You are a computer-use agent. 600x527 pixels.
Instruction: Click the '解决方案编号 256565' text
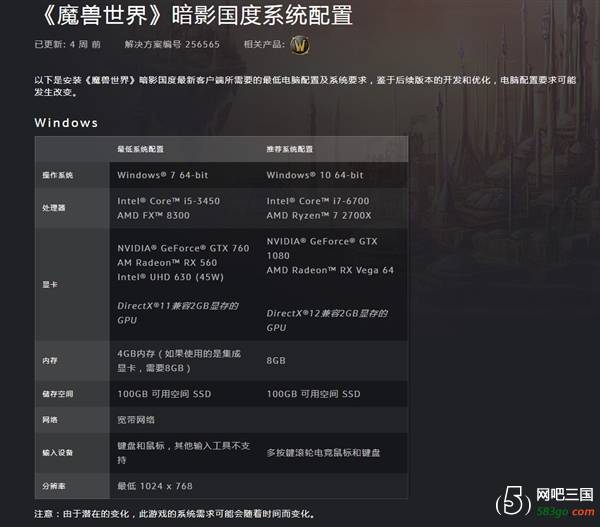(x=172, y=44)
